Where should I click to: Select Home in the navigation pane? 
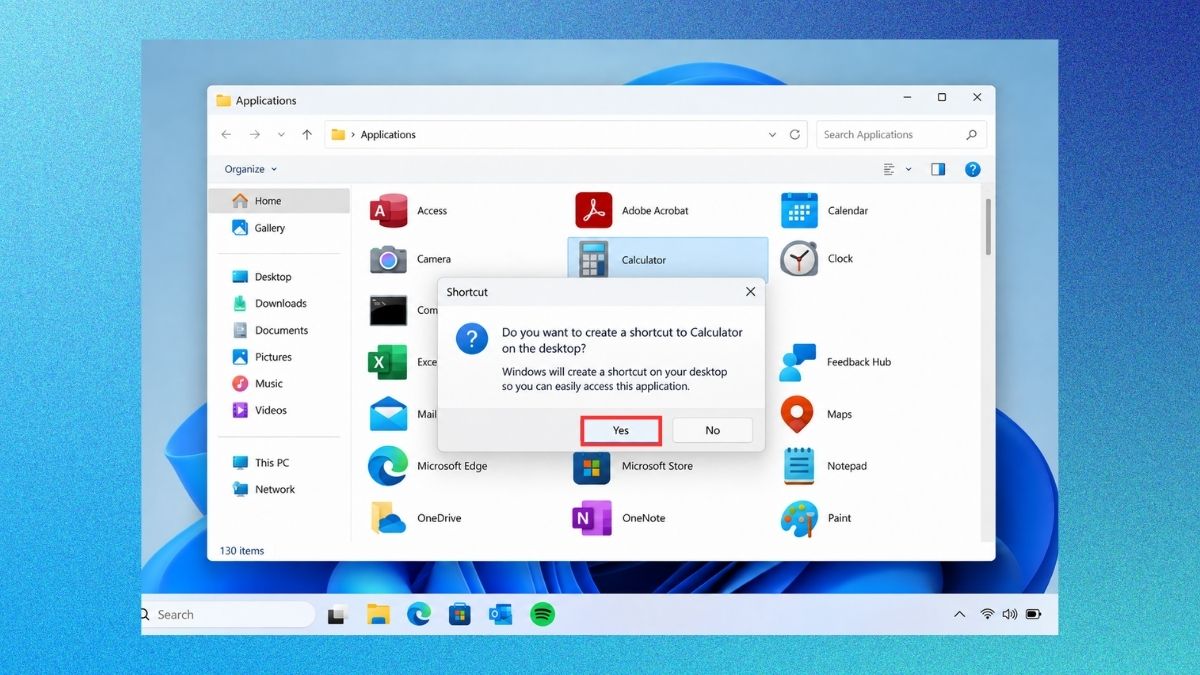[279, 201]
